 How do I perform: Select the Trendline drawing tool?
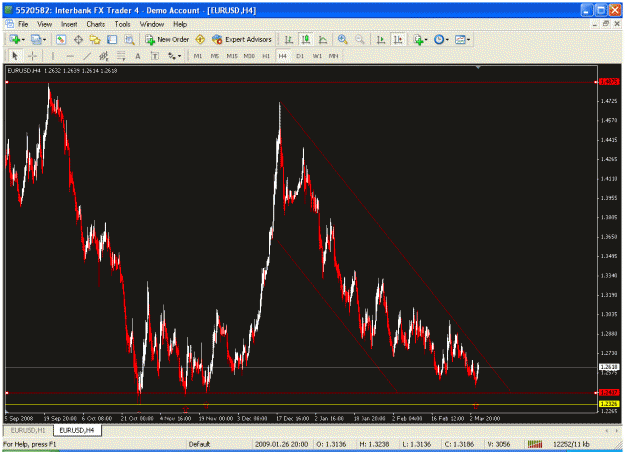coord(87,56)
